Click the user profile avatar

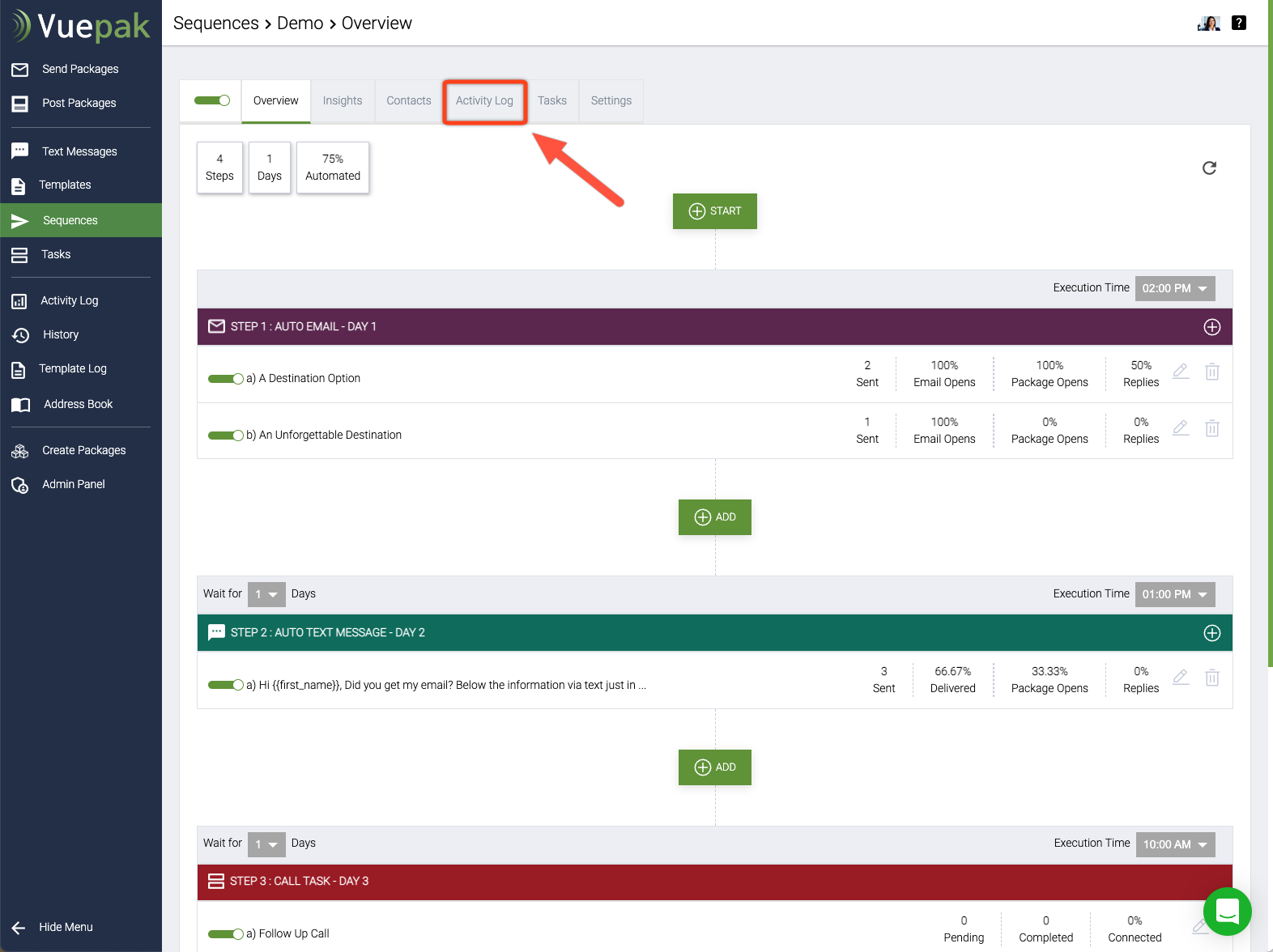pyautogui.click(x=1208, y=23)
